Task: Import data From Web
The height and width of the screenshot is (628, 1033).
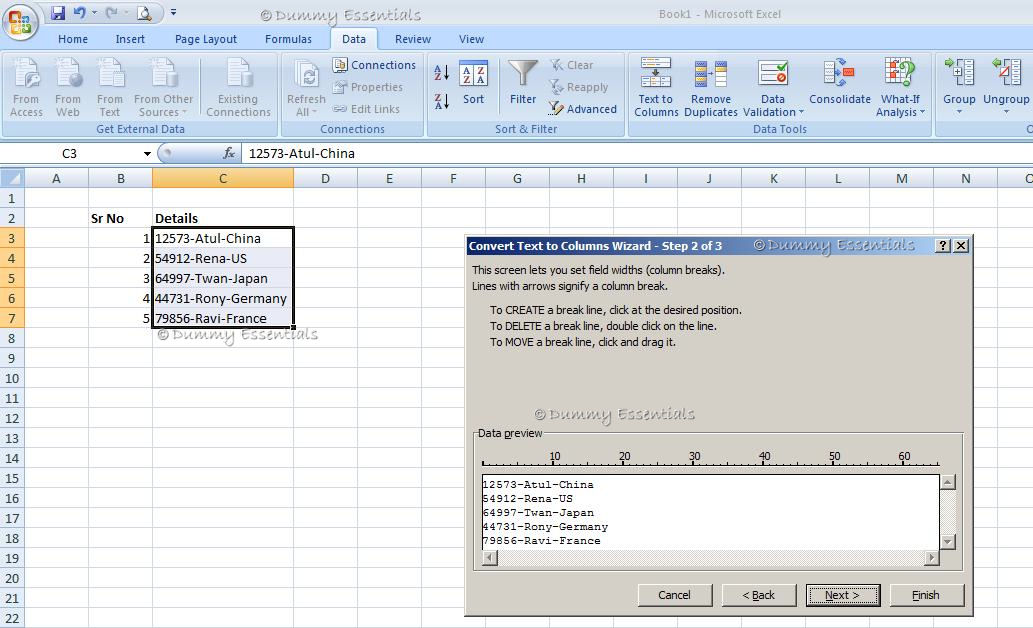Action: click(68, 88)
